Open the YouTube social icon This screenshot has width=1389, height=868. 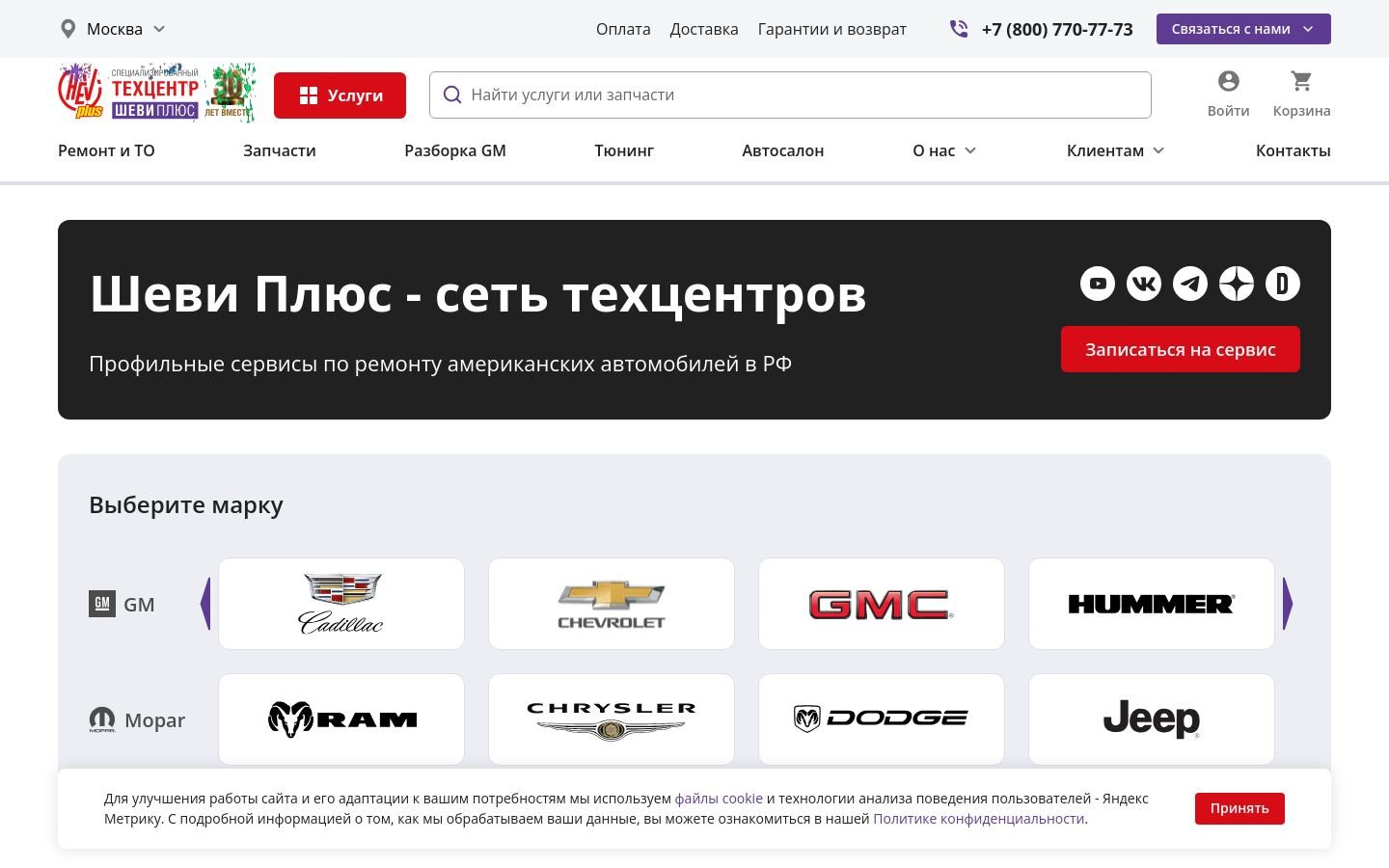point(1098,284)
